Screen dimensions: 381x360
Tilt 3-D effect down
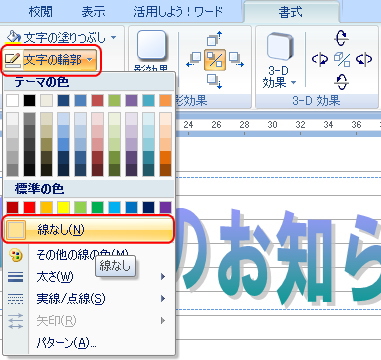coord(341,82)
